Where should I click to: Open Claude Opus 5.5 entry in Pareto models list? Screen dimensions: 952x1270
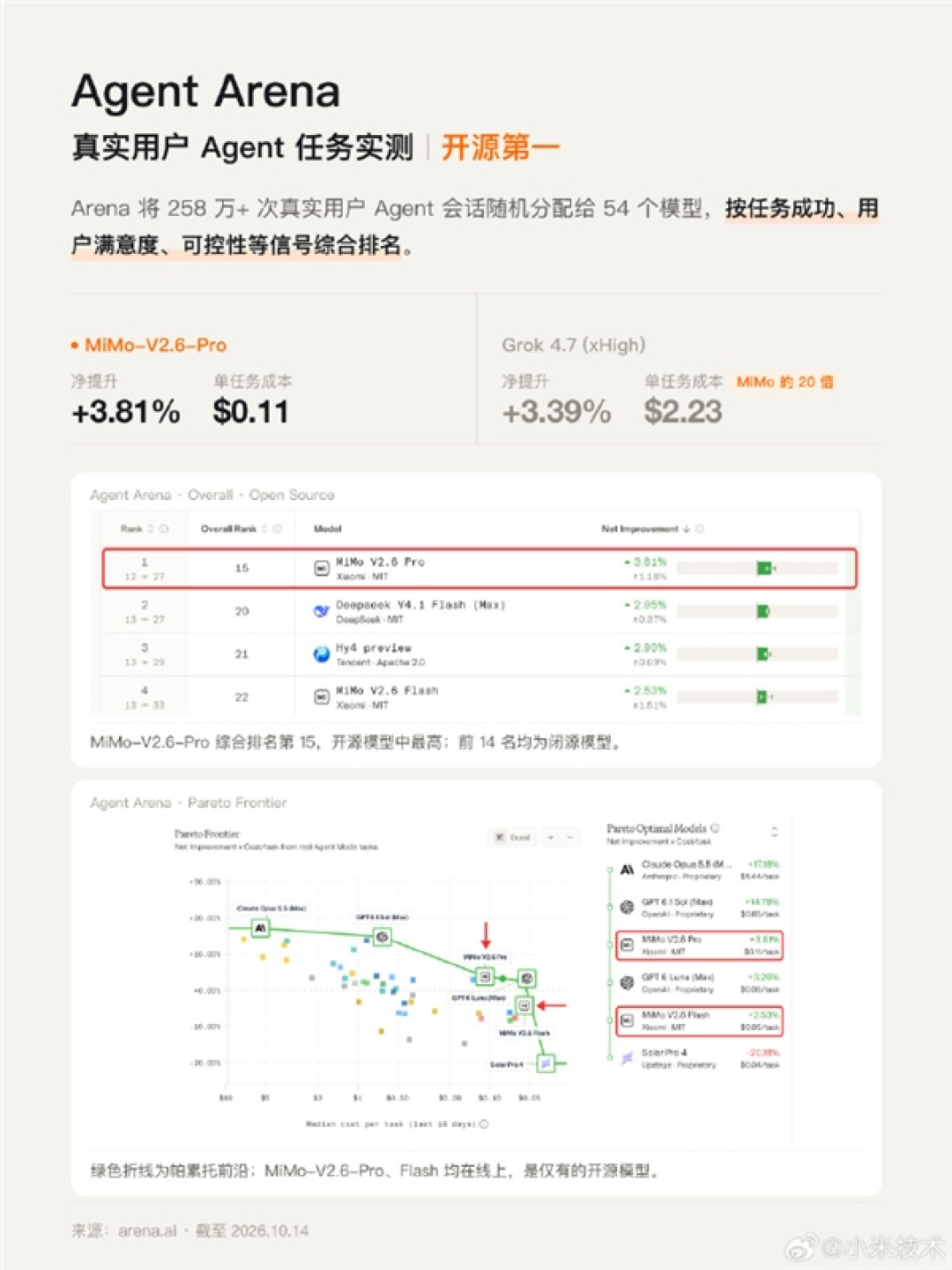click(x=698, y=870)
